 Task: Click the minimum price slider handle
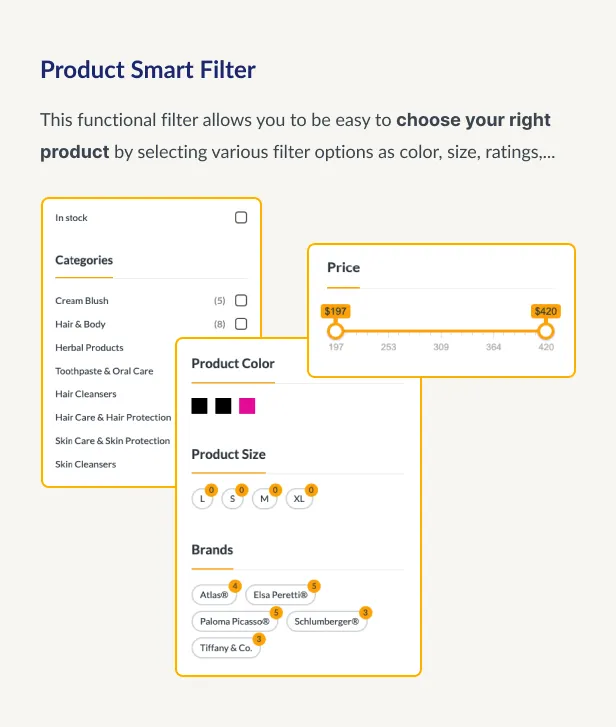tap(336, 331)
